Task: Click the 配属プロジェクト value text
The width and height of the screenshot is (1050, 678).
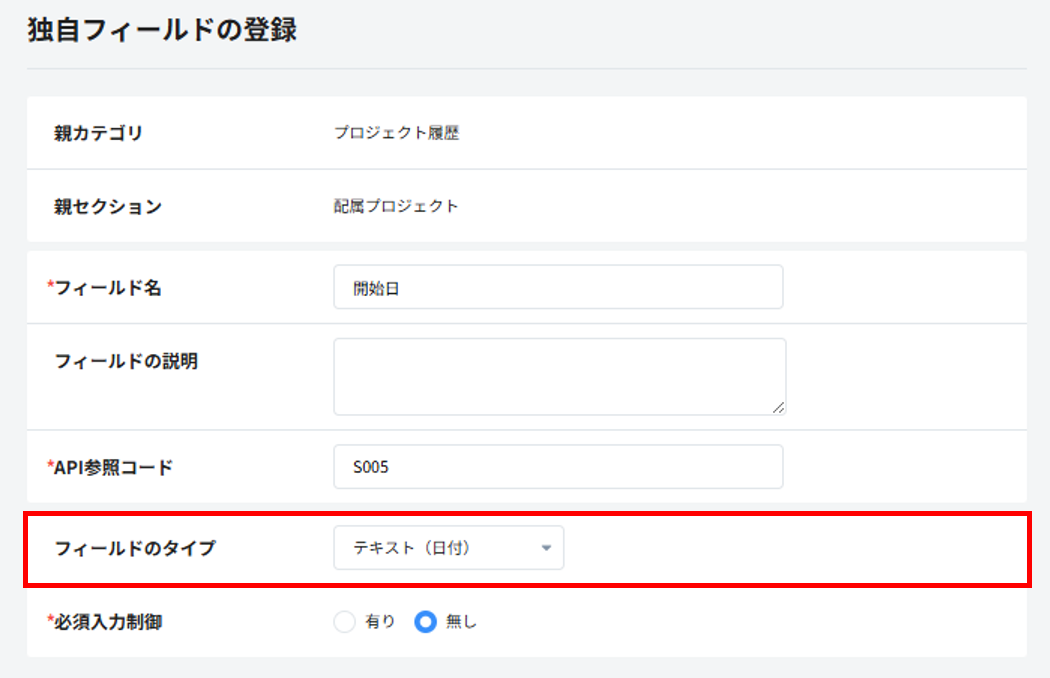Action: 396,207
